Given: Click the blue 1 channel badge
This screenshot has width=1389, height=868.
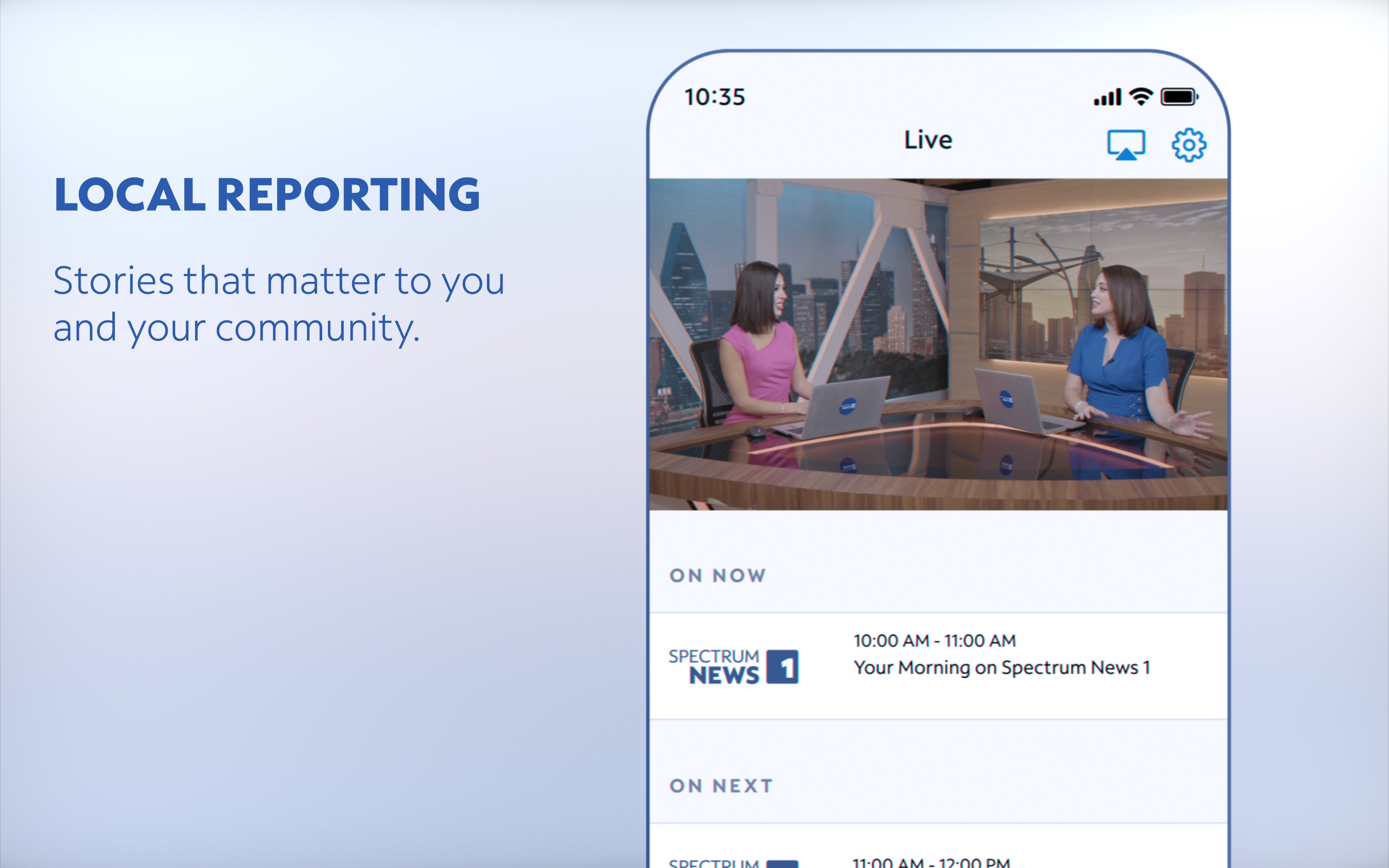Looking at the screenshot, I should point(782,667).
